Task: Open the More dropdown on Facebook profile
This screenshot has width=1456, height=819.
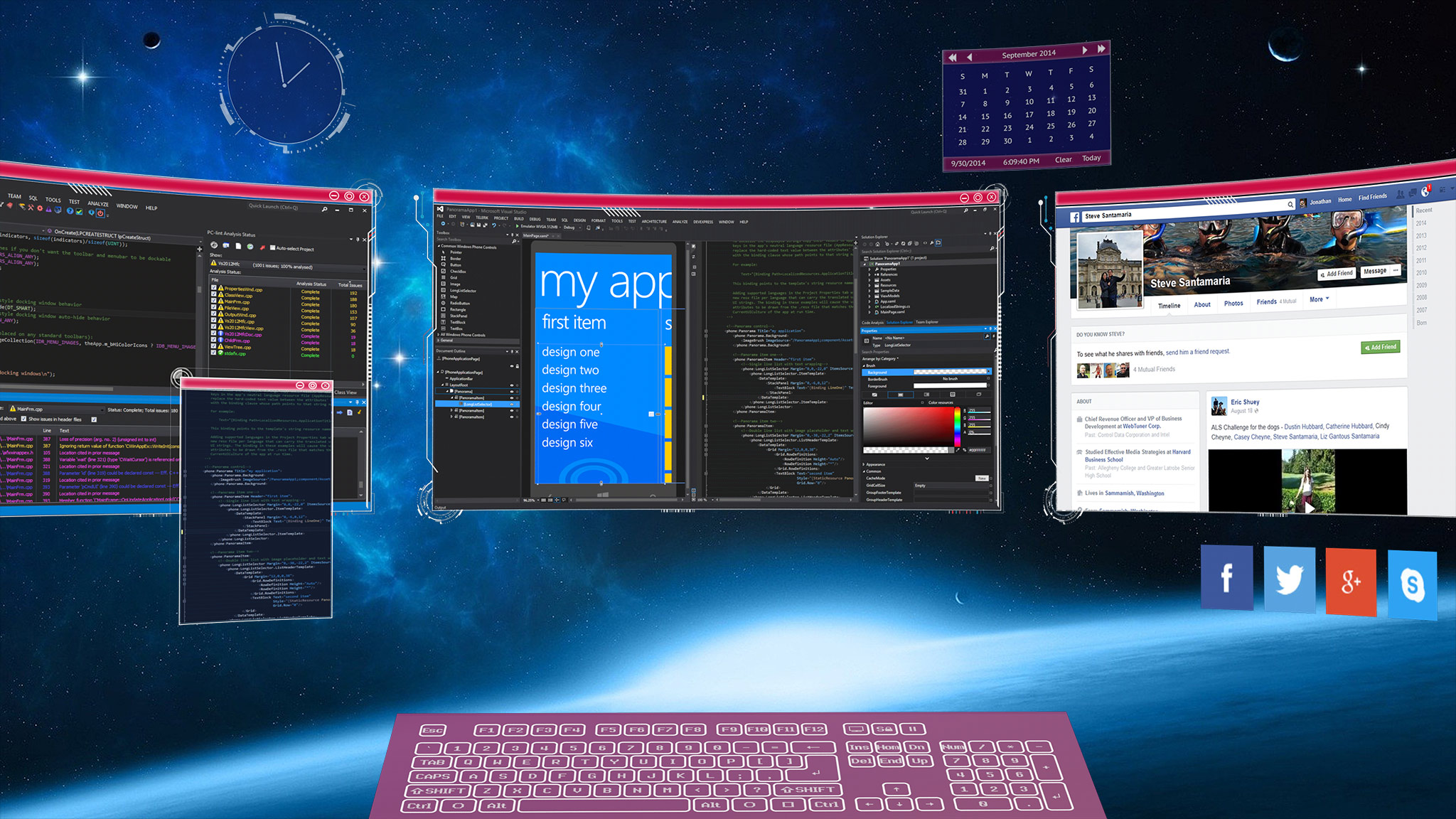Action: [1319, 299]
